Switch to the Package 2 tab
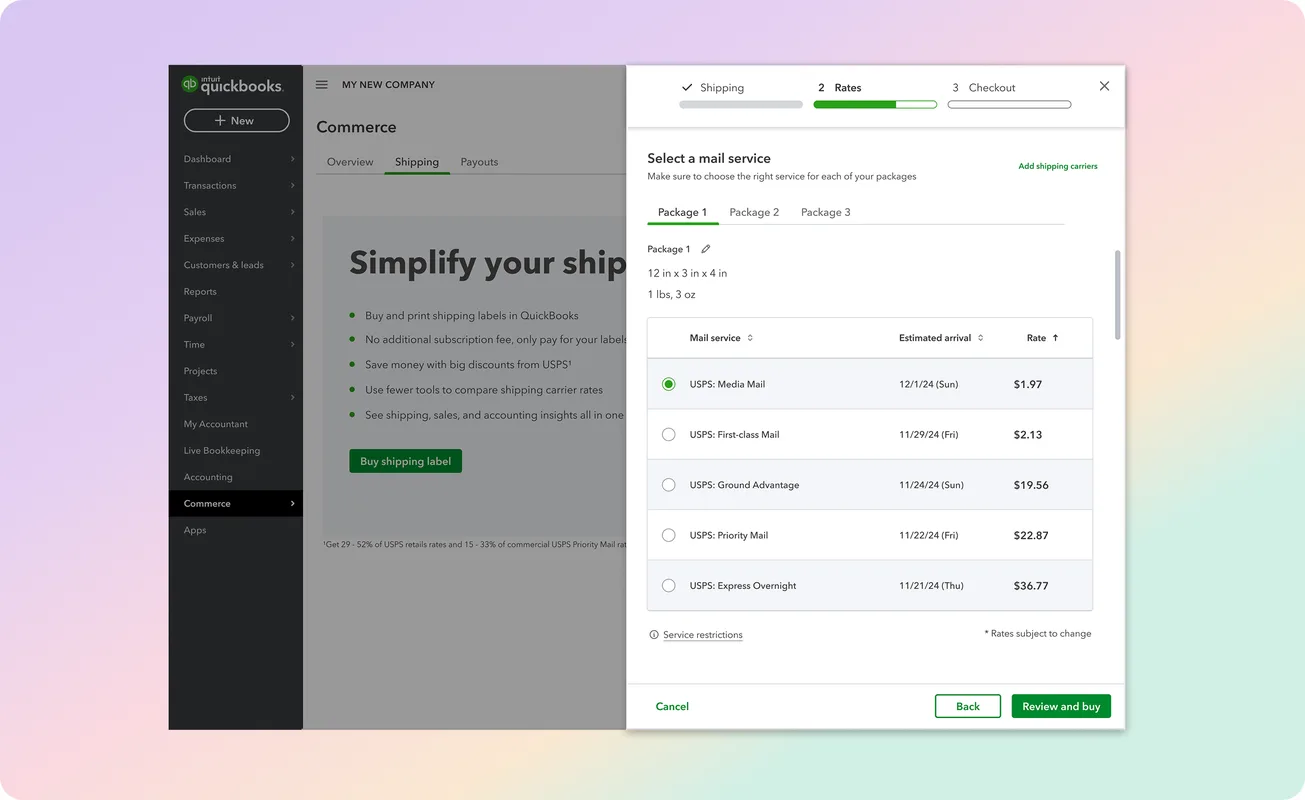Viewport: 1305px width, 800px height. tap(754, 212)
